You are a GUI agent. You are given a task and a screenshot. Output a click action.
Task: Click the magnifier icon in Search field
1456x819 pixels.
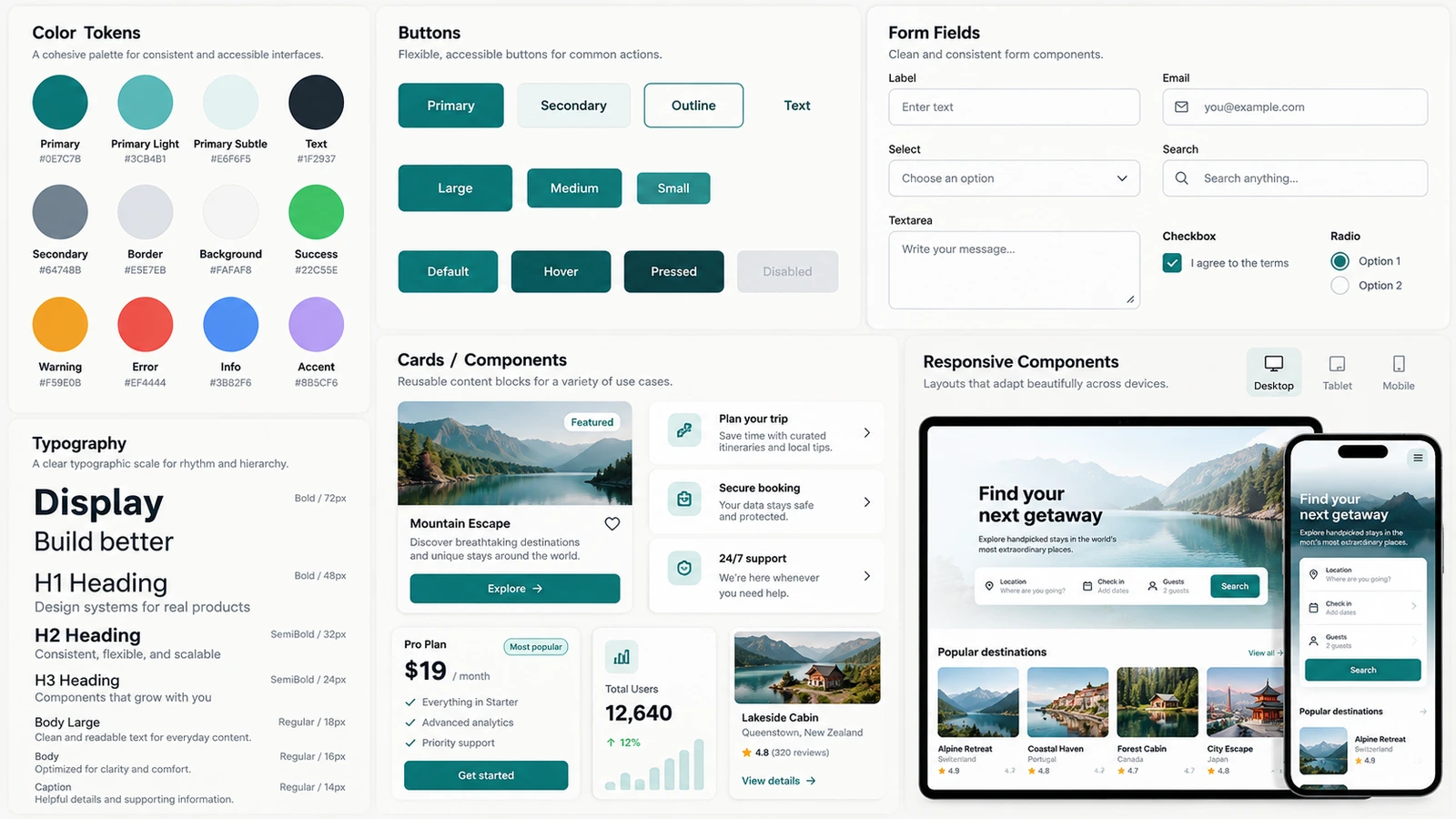[1181, 178]
